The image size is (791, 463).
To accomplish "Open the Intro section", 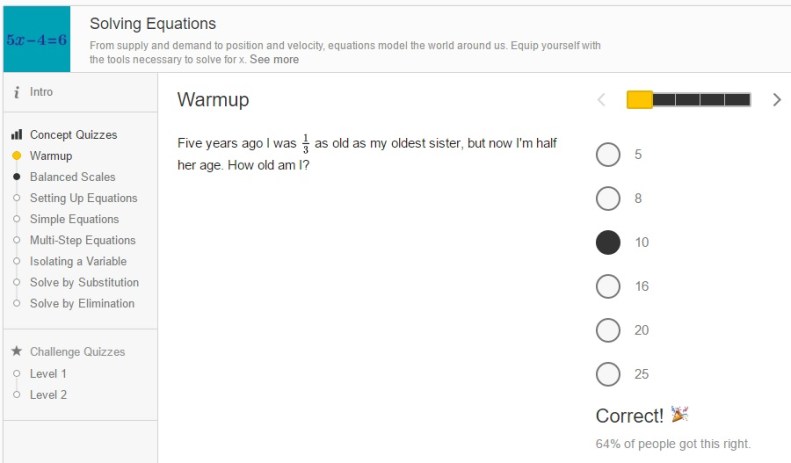I will (x=41, y=92).
